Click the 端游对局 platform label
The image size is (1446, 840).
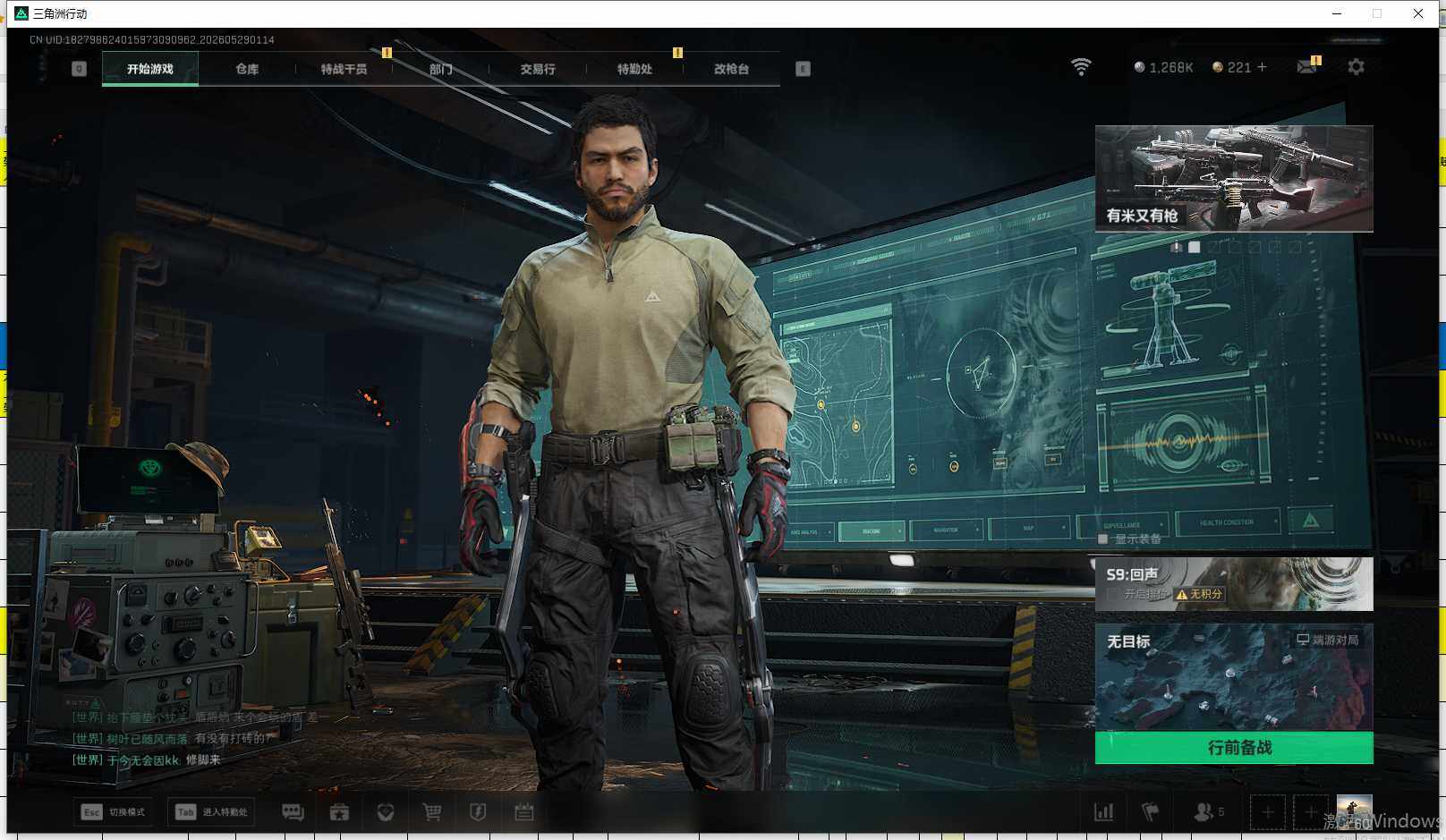pyautogui.click(x=1328, y=640)
